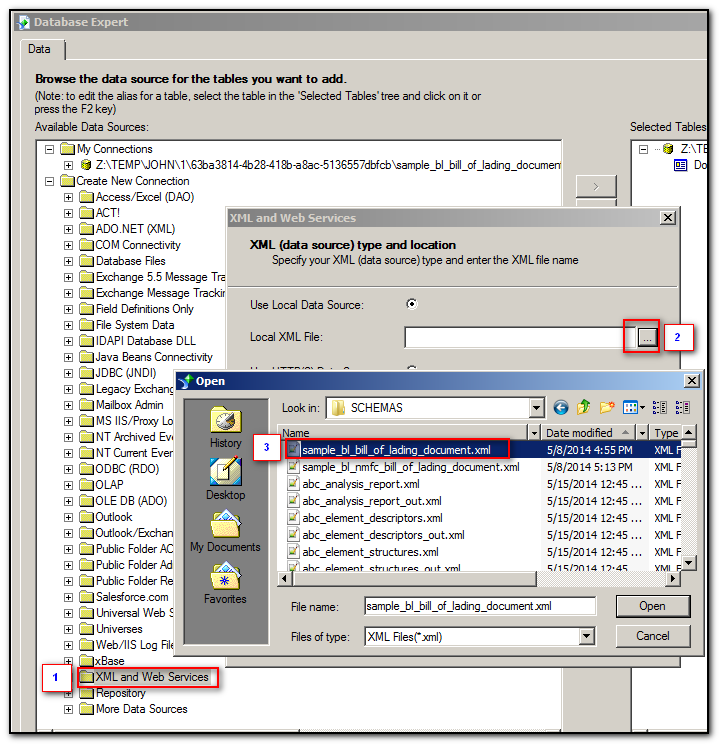
Task: Click the File name input field
Action: (x=480, y=606)
